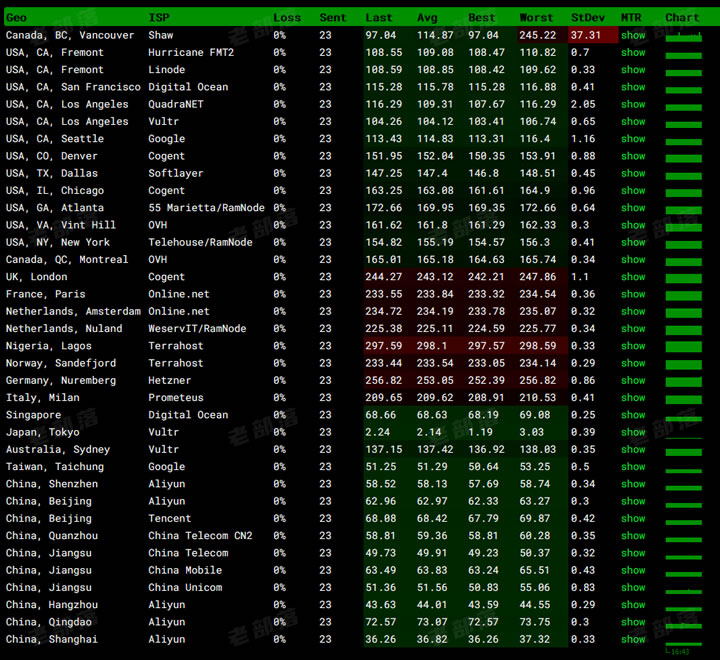Select Tokyo average latency 2.14
This screenshot has width=720, height=660.
coord(429,432)
